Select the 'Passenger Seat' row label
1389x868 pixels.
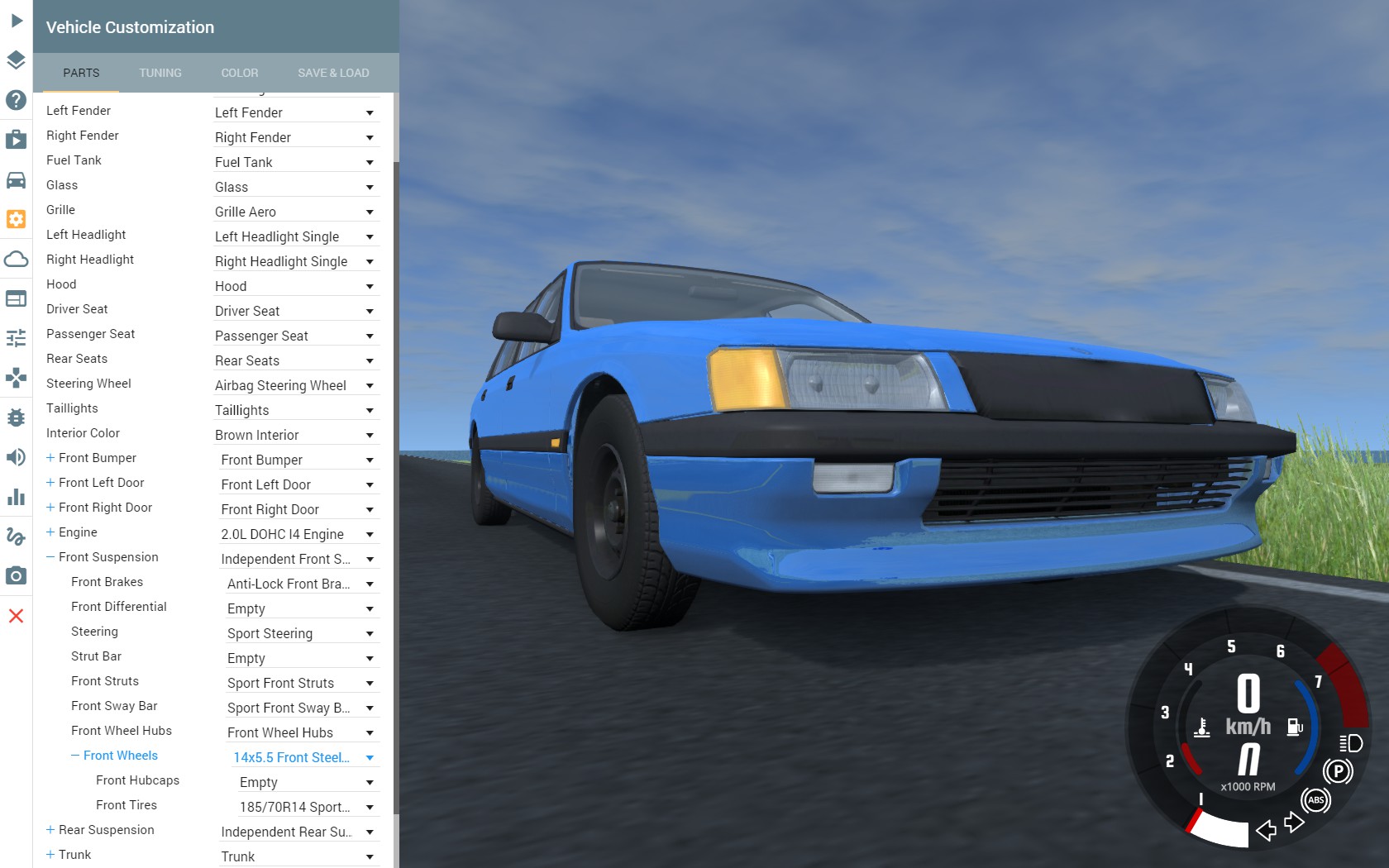pos(90,333)
